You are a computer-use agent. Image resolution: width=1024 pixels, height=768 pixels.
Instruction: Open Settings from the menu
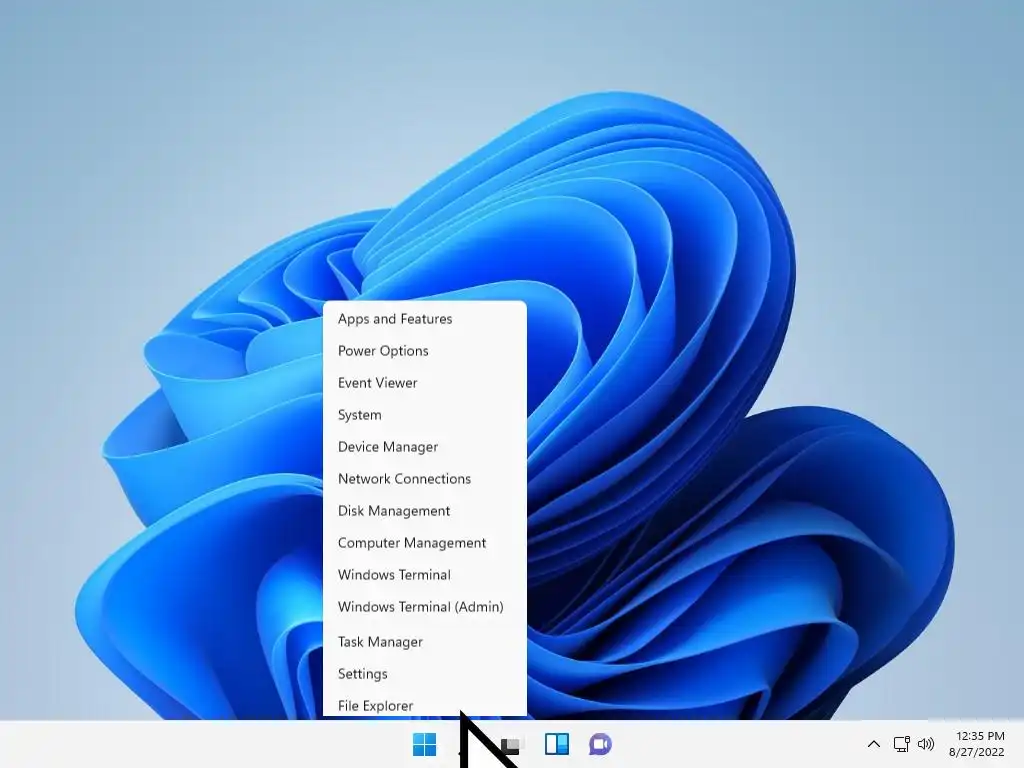(424, 674)
